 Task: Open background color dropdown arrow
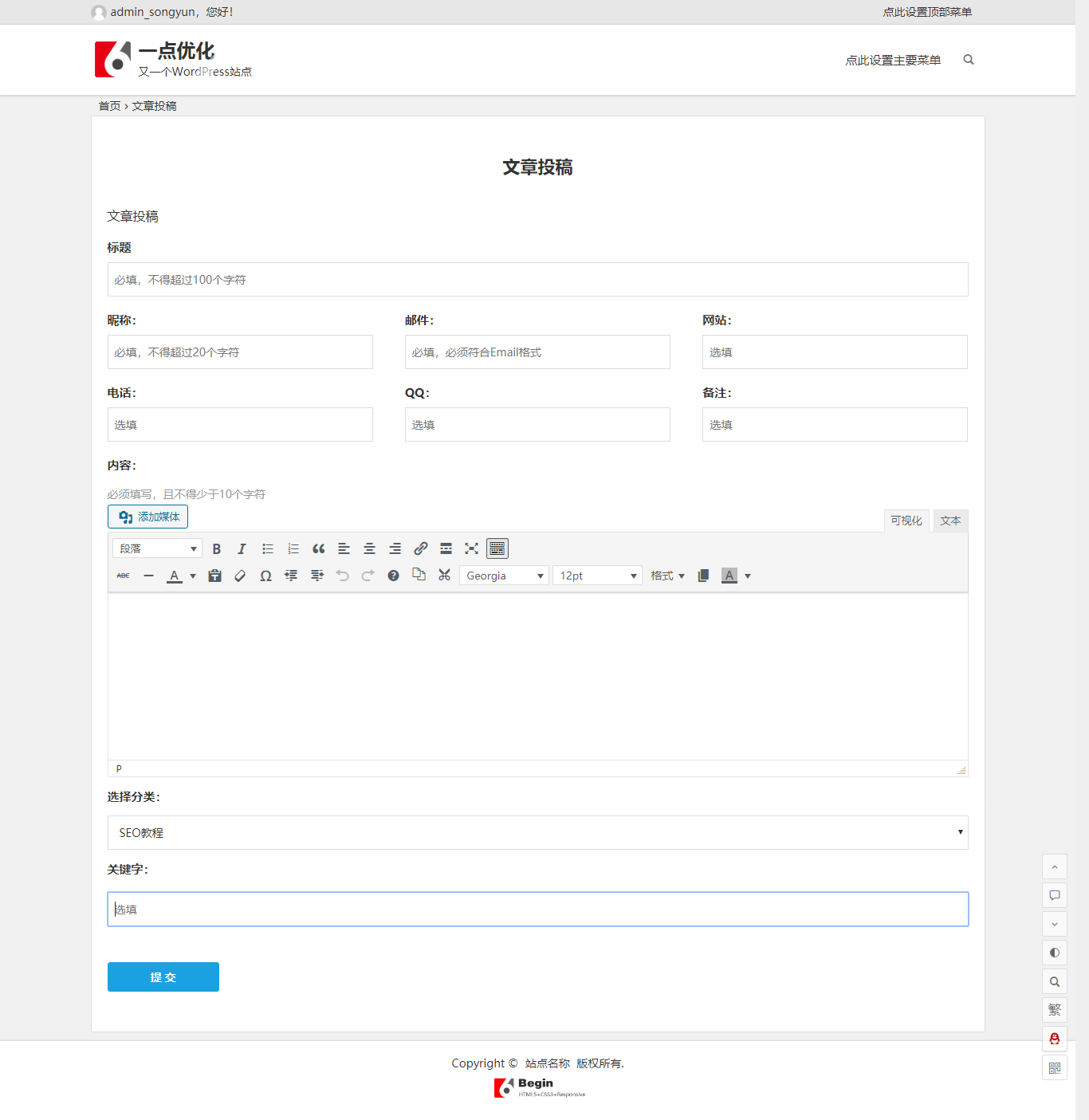tap(748, 576)
